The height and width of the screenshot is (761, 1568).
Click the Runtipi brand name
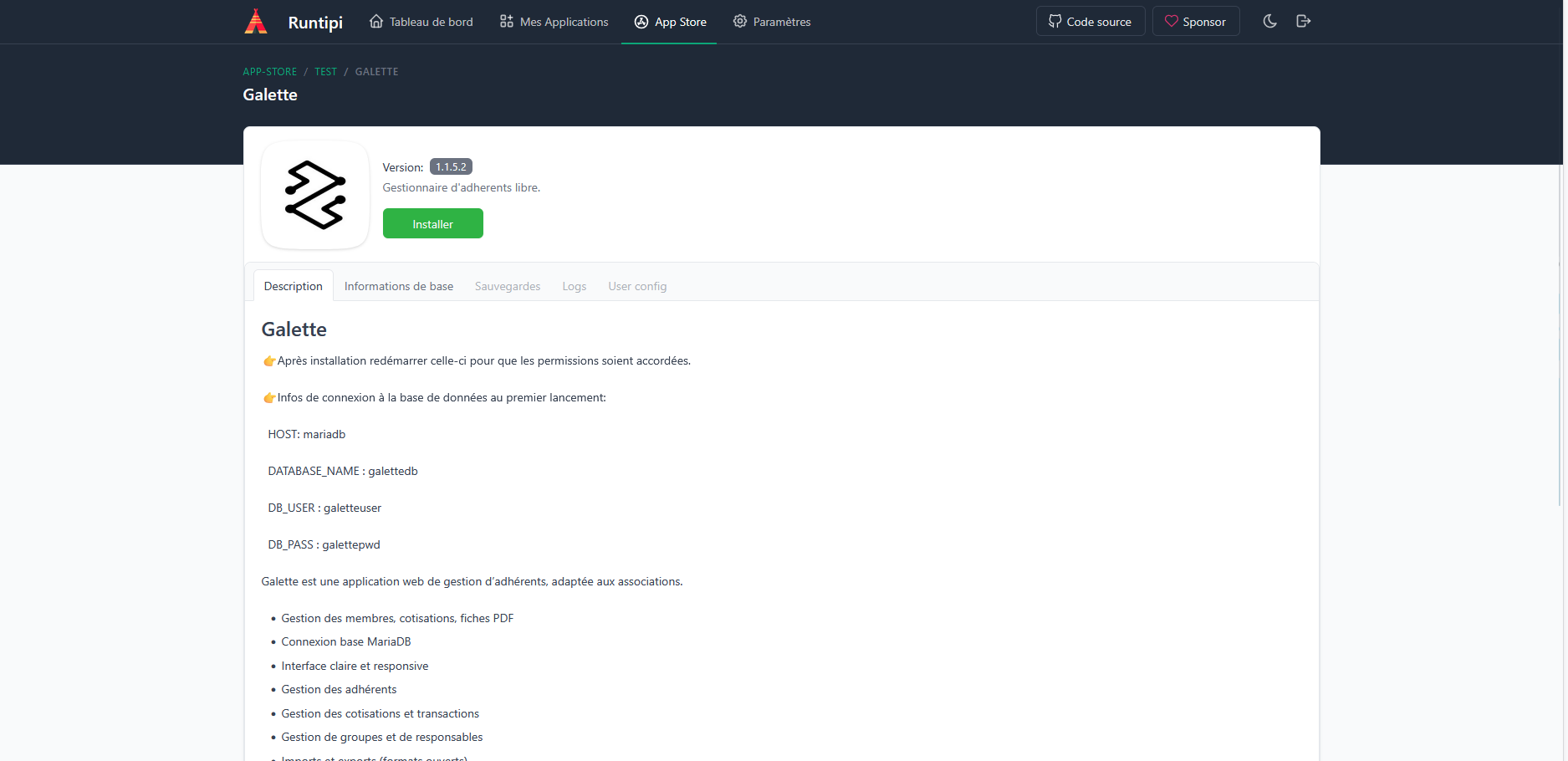click(x=315, y=23)
